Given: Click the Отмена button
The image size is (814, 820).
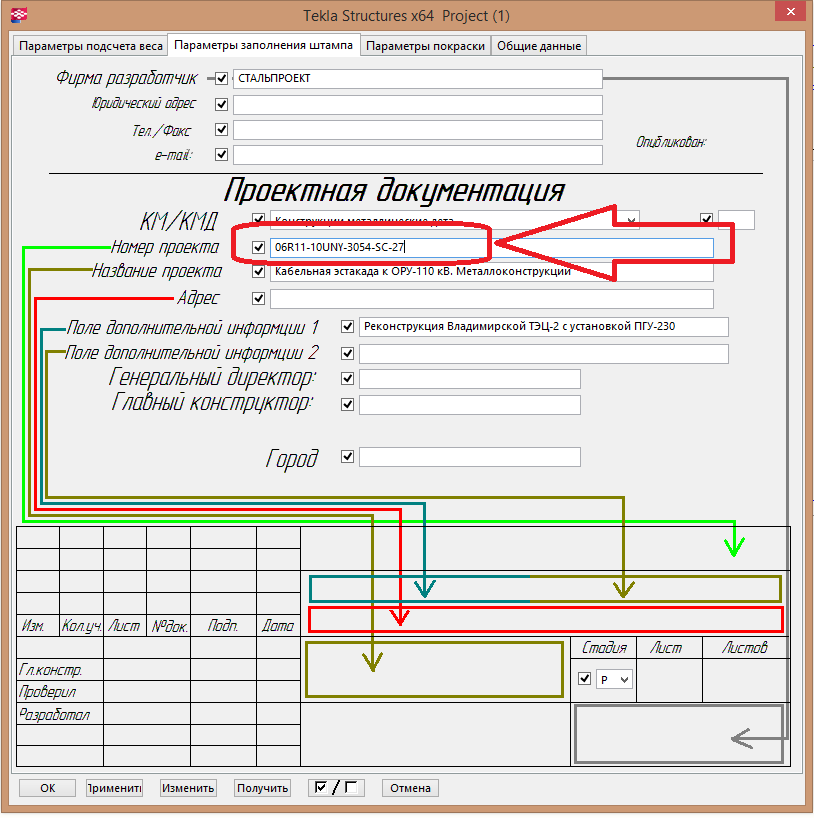Looking at the screenshot, I should 410,788.
